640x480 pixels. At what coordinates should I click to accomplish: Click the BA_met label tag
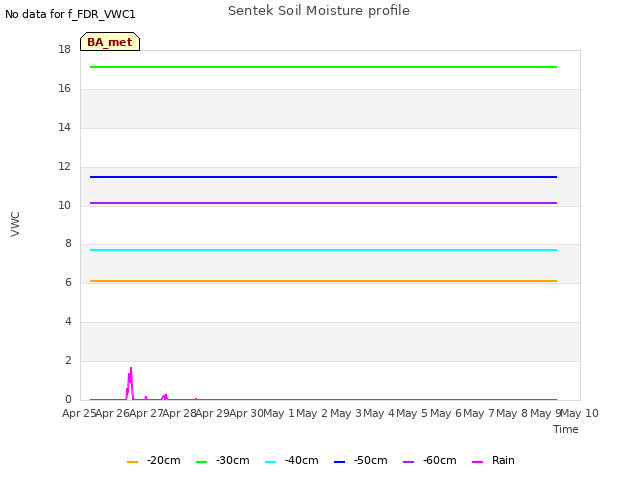tap(110, 42)
